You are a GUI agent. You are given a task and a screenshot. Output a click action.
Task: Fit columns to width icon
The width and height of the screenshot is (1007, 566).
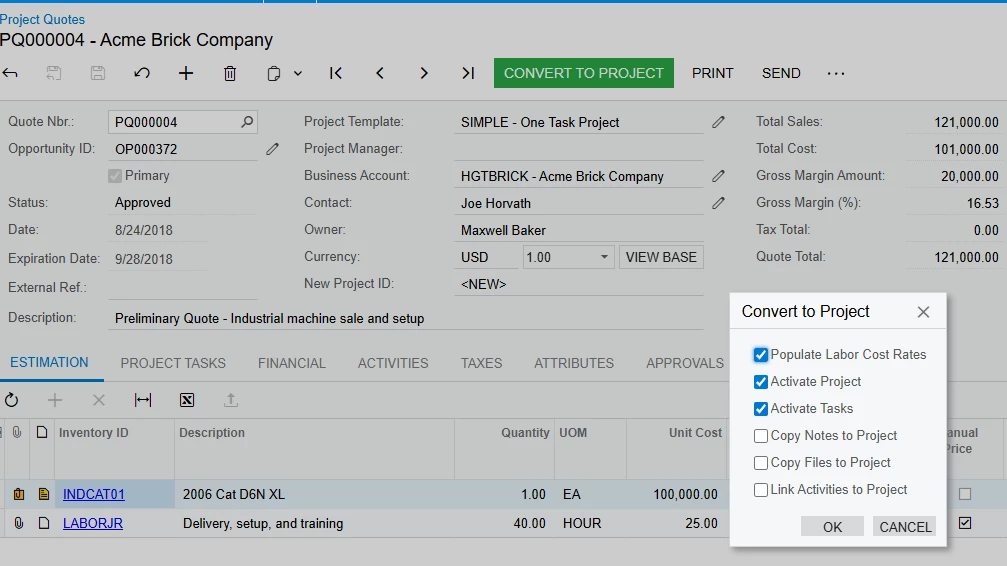(143, 400)
